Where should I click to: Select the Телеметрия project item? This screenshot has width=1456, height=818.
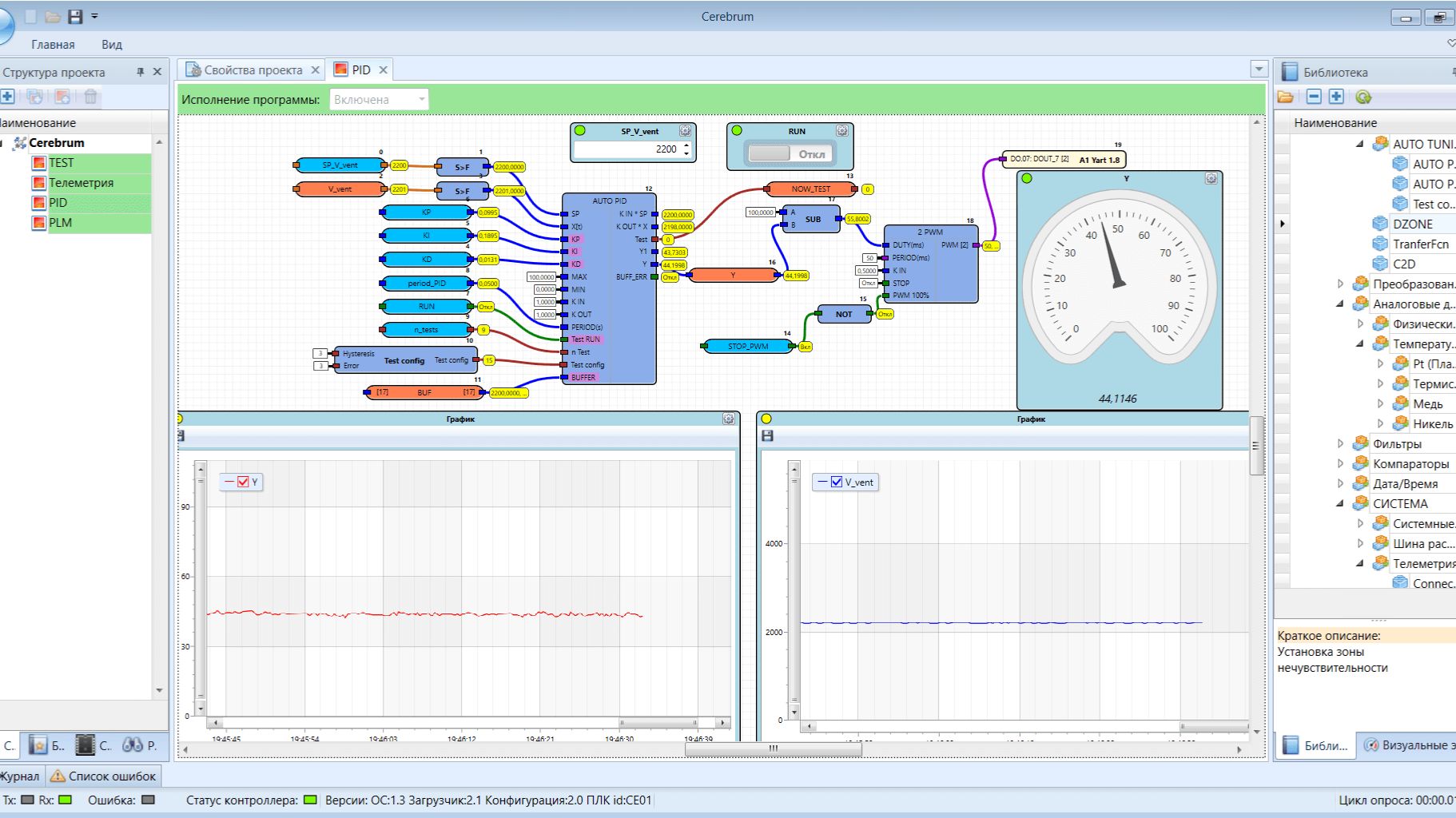pos(81,183)
